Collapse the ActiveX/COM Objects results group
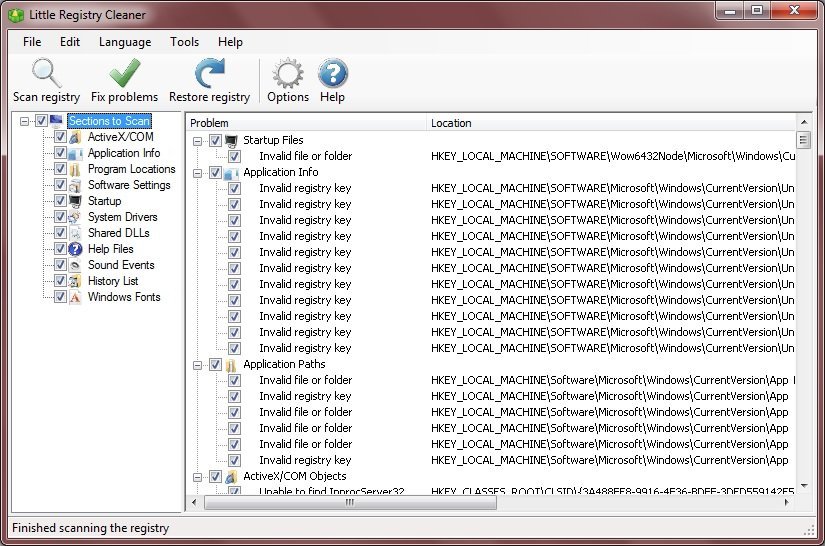The height and width of the screenshot is (546, 825). [197, 477]
